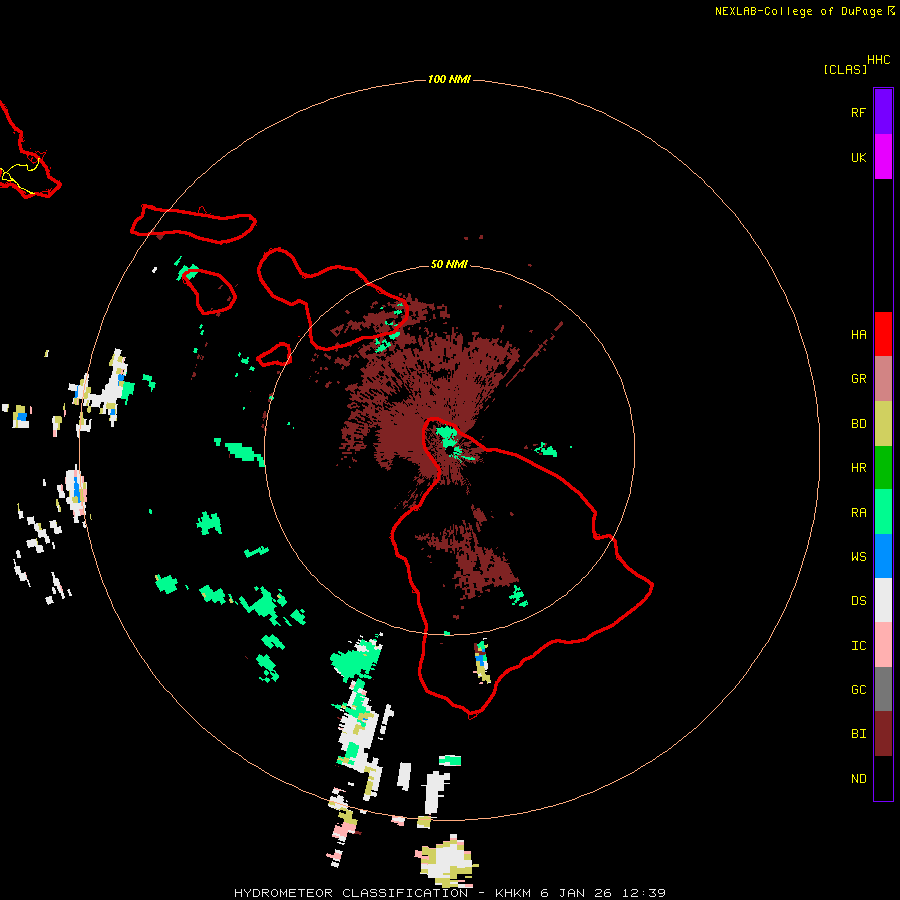Image resolution: width=900 pixels, height=900 pixels.
Task: Click the NEXLAB-College of DuPage credit
Action: pyautogui.click(x=798, y=11)
